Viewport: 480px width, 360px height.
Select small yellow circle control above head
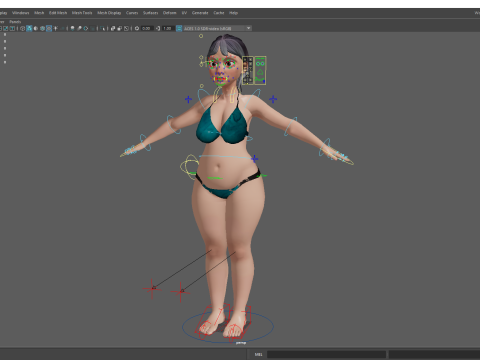click(x=201, y=36)
